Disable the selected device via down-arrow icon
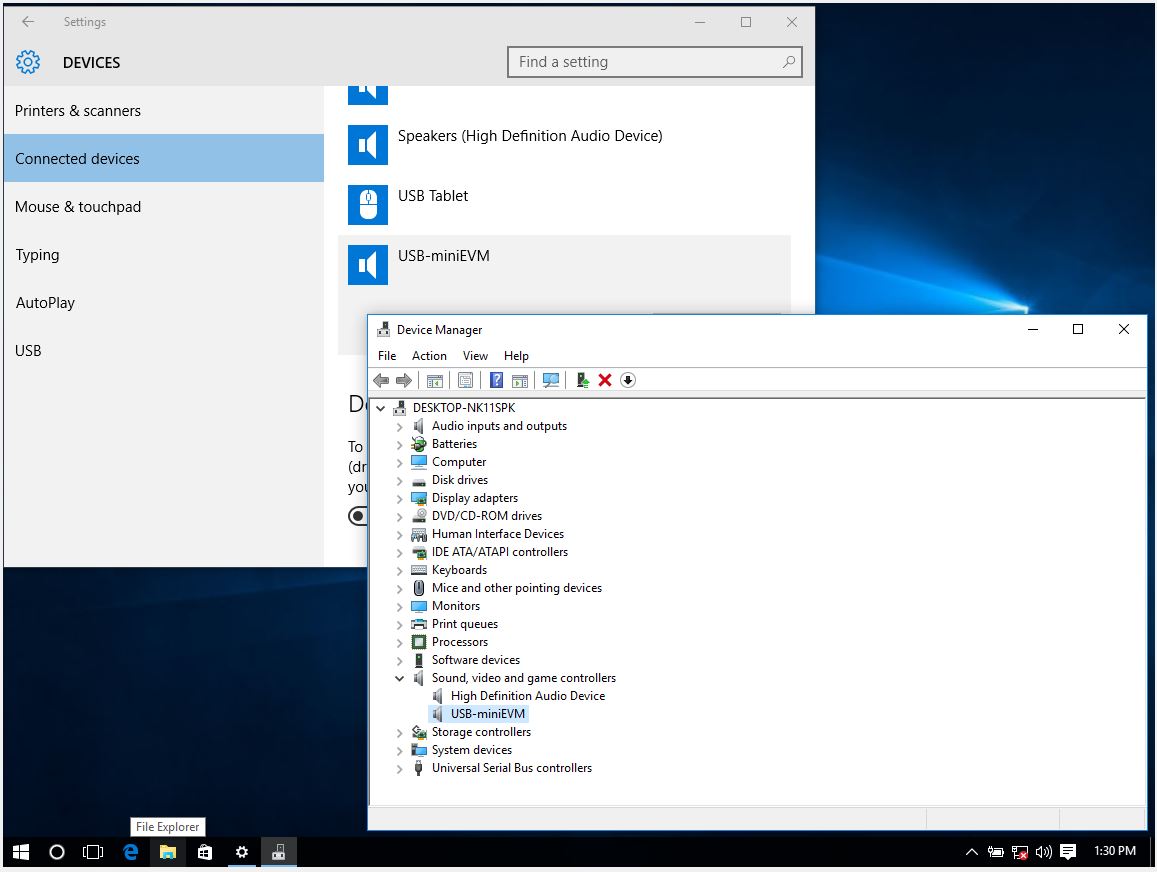Image resolution: width=1157 pixels, height=872 pixels. 628,380
